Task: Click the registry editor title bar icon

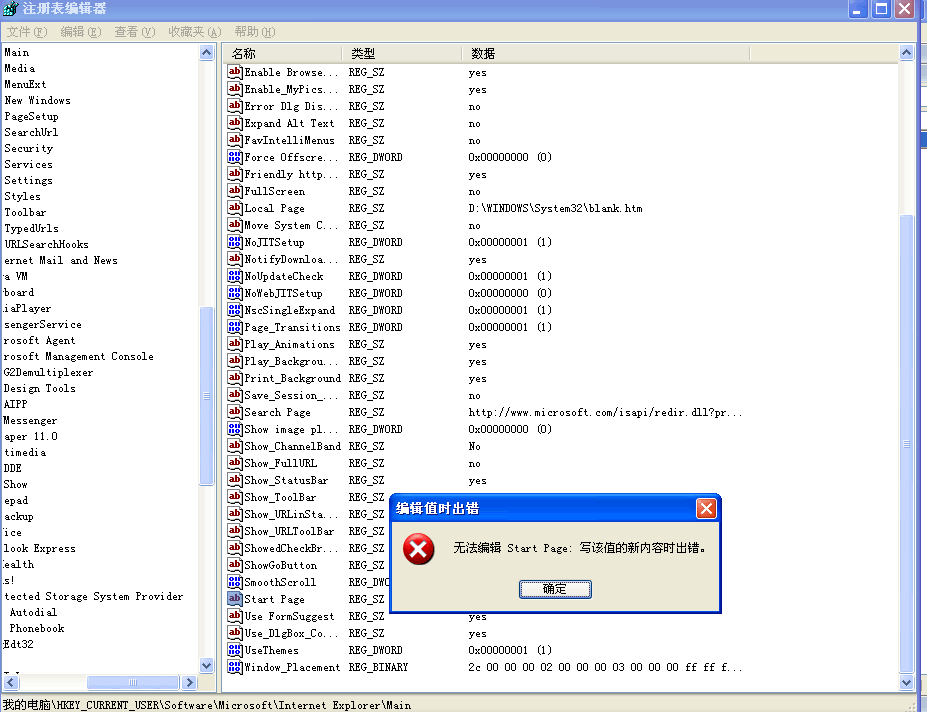Action: coord(10,8)
